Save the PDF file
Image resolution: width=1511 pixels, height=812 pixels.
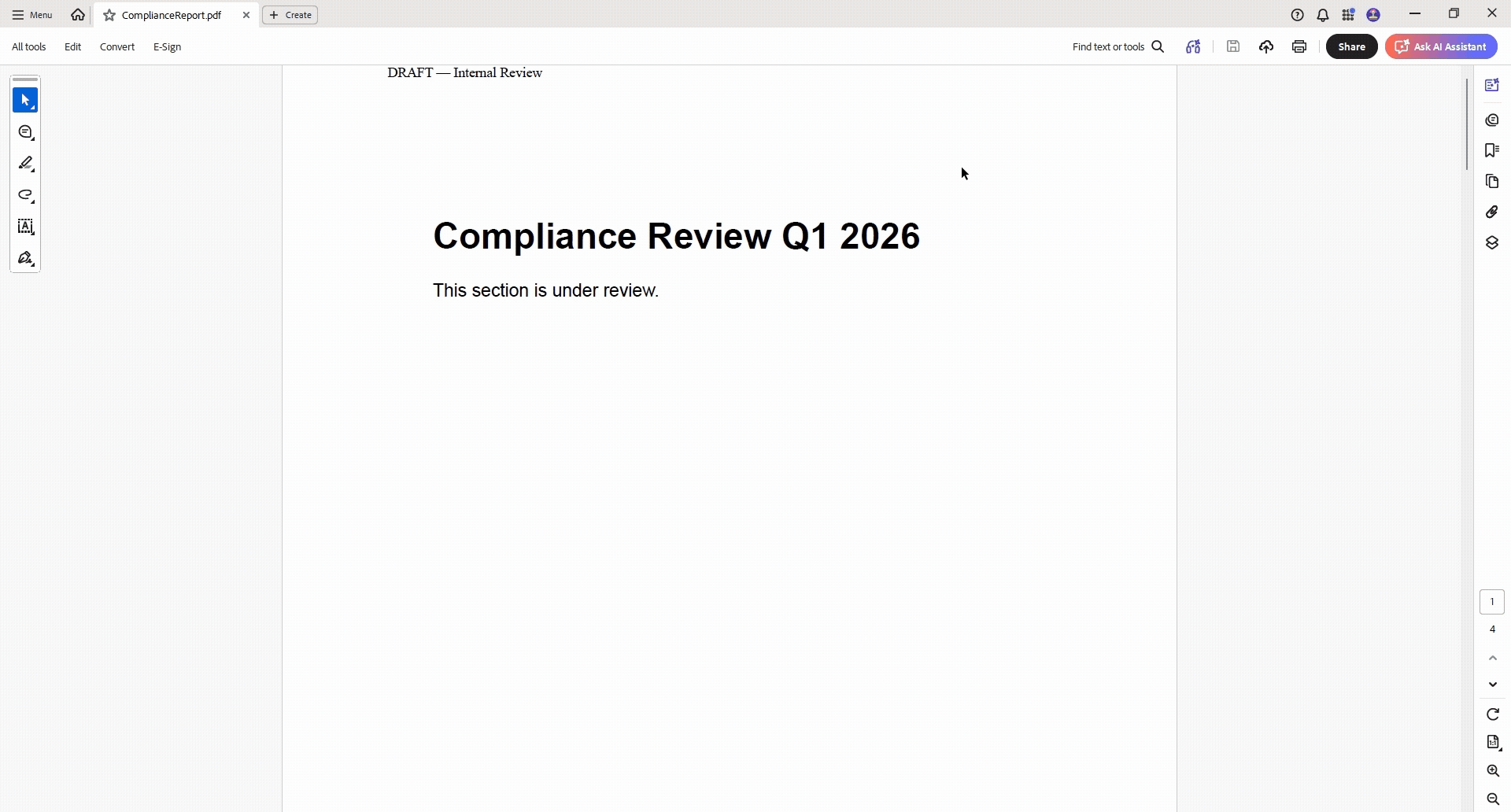coord(1233,46)
